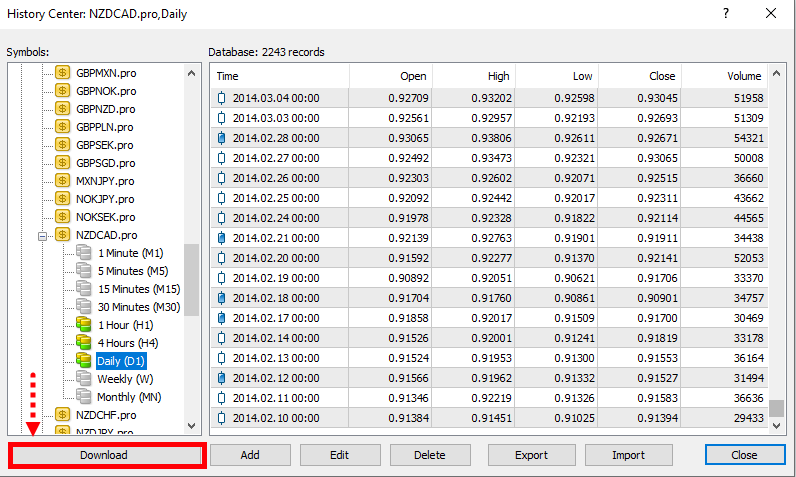Click candle icon of 2014.03.04 row
Screen dimensions: 796x477
point(222,98)
